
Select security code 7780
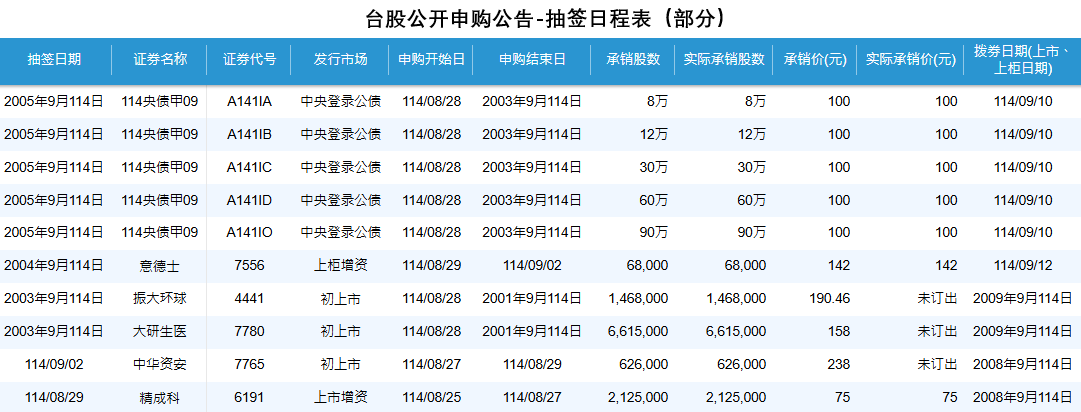250,332
